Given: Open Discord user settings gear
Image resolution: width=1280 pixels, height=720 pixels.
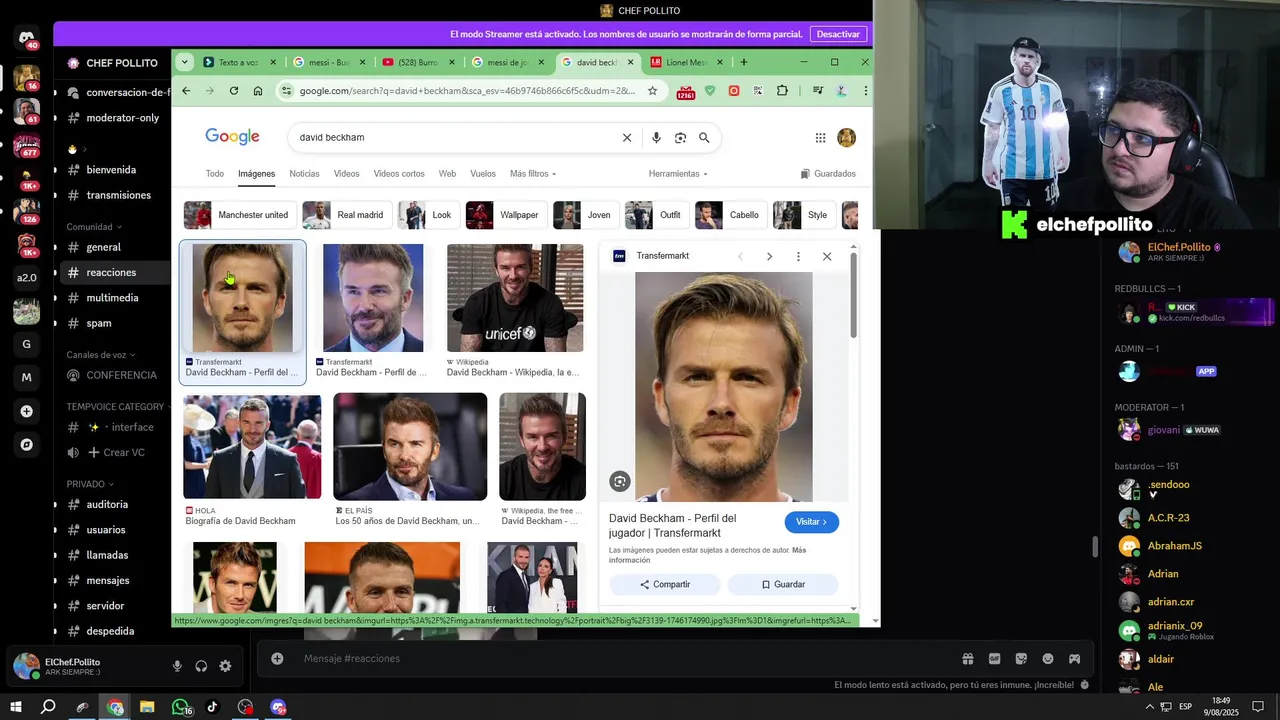Looking at the screenshot, I should point(225,666).
